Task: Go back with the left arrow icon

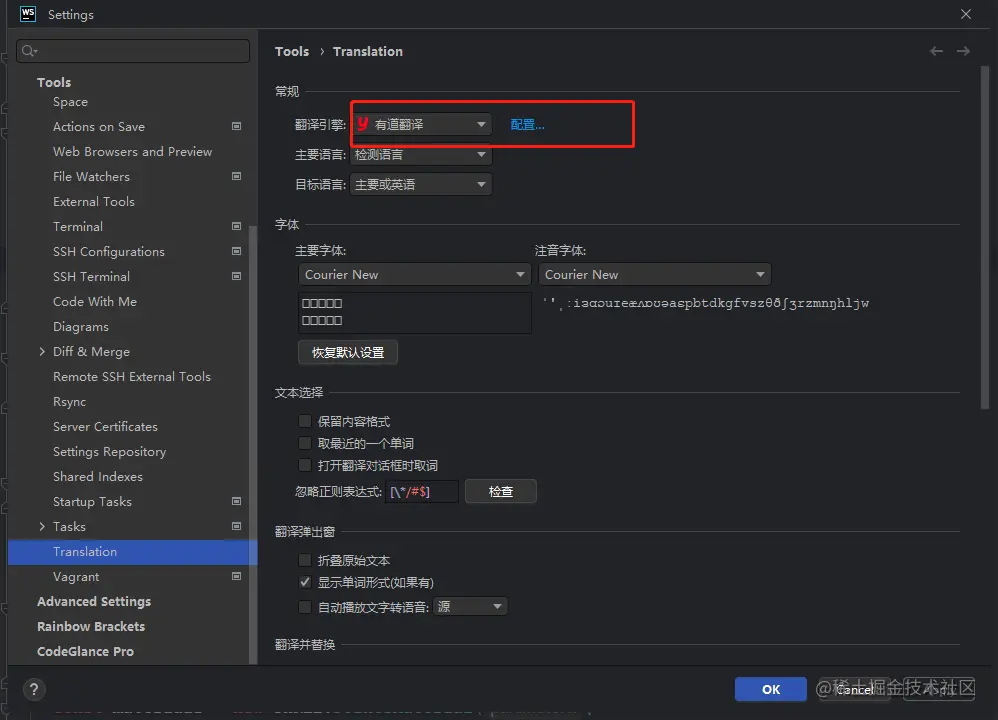Action: click(x=936, y=51)
